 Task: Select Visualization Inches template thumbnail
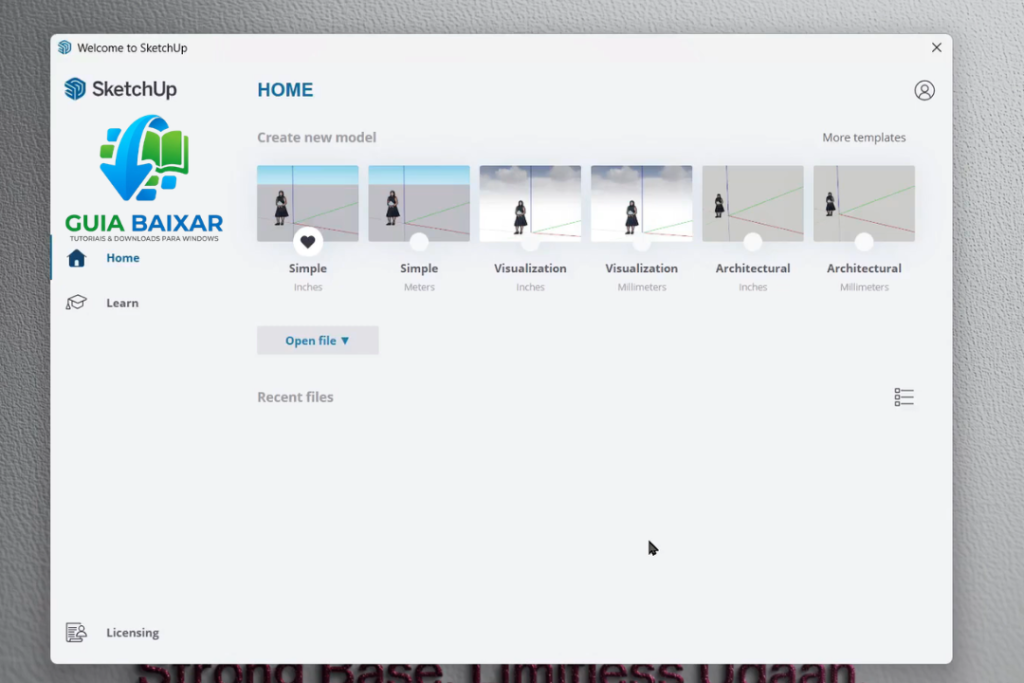(530, 203)
